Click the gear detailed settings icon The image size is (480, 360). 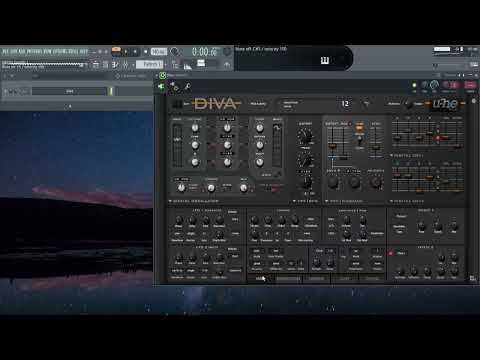(x=174, y=87)
